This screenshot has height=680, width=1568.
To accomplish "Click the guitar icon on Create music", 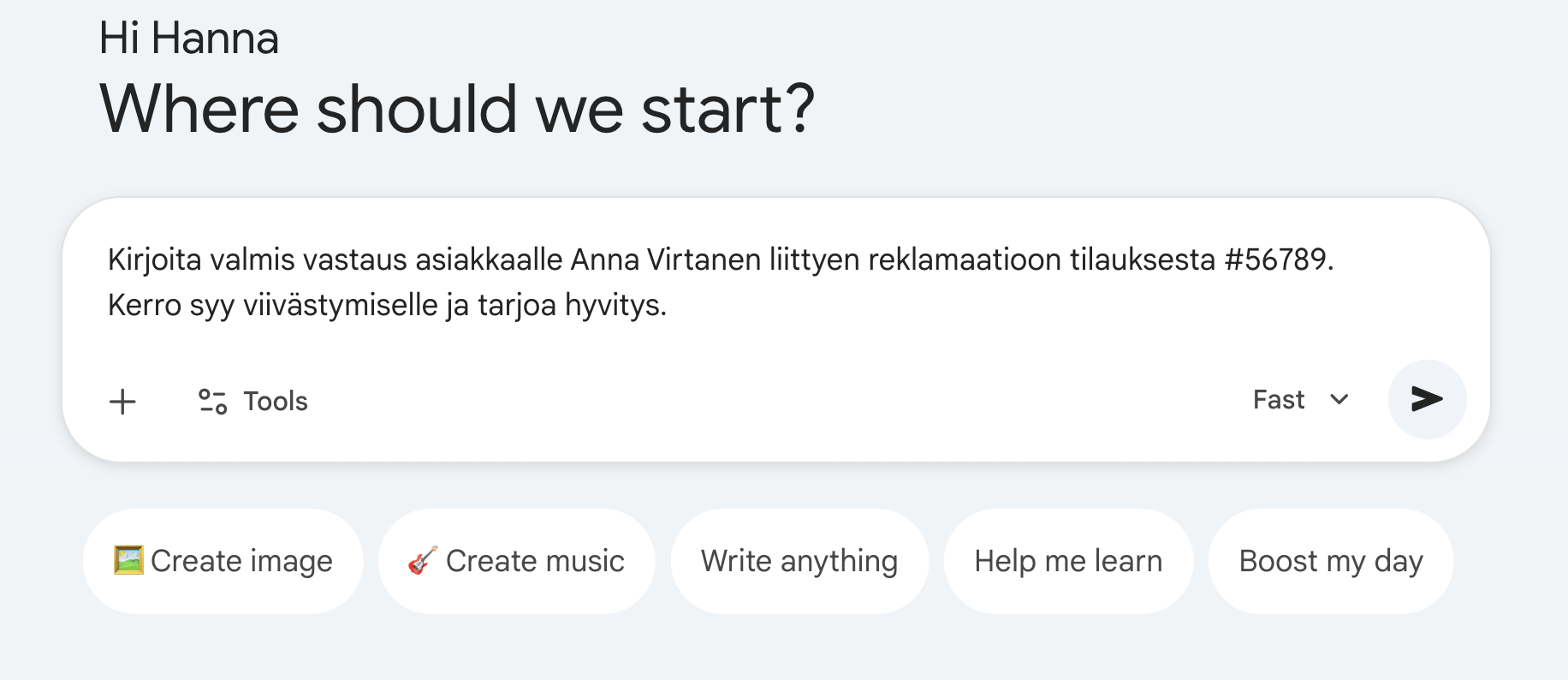I will pos(423,561).
